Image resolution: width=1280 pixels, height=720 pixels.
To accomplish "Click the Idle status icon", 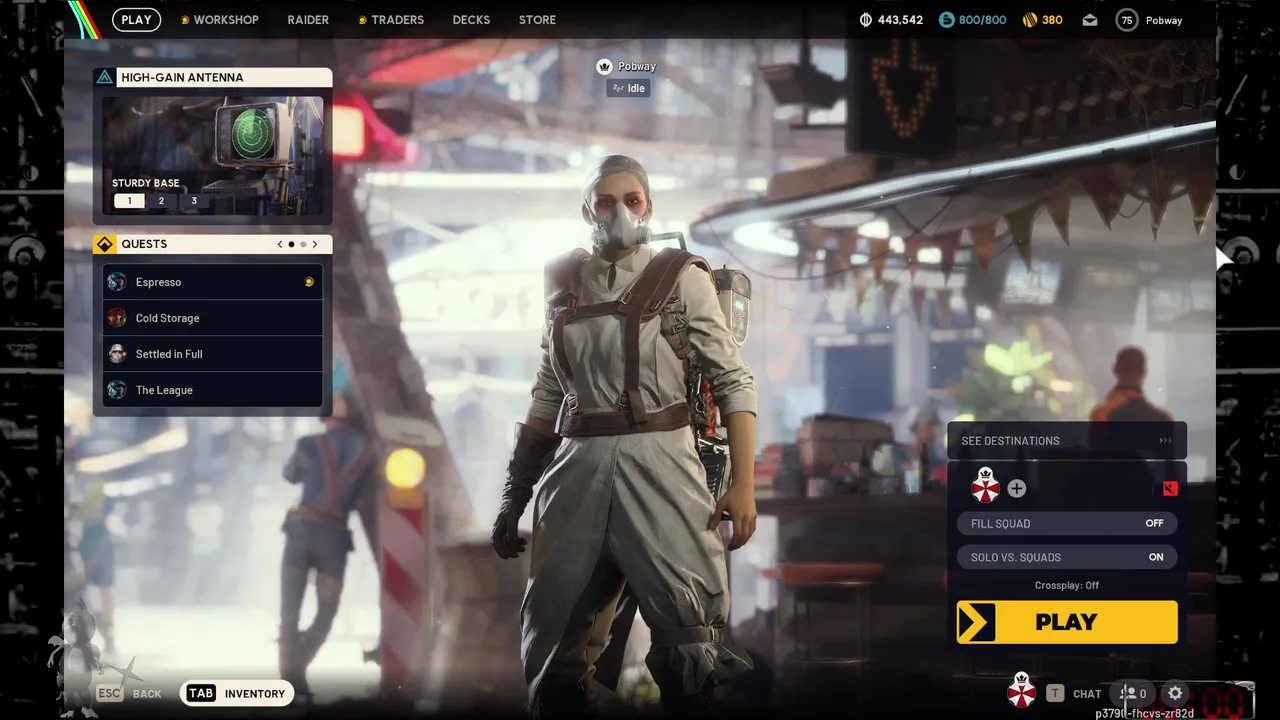I will 618,88.
